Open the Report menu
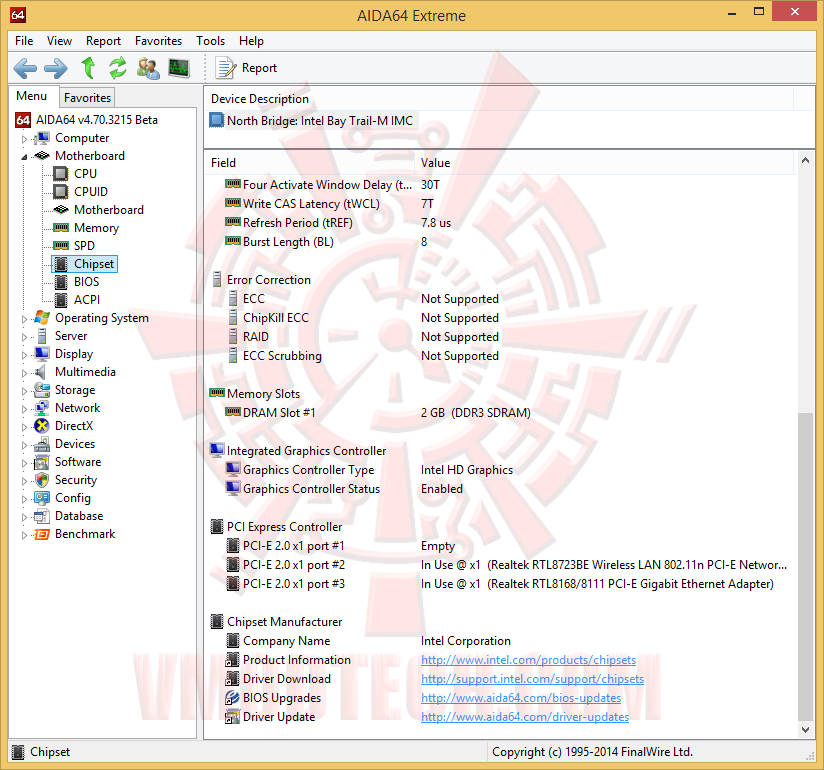Image resolution: width=824 pixels, height=770 pixels. [103, 41]
